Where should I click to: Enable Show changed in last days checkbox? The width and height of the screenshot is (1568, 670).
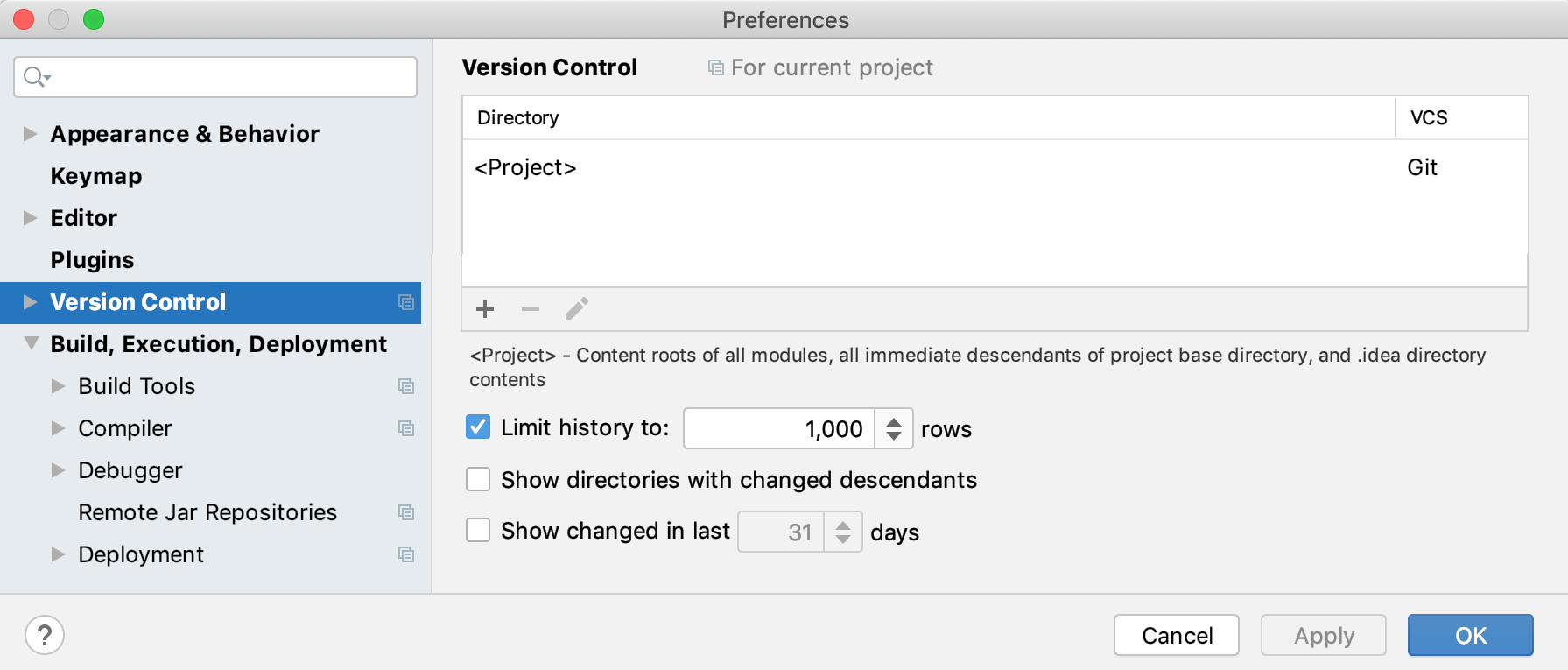point(478,531)
